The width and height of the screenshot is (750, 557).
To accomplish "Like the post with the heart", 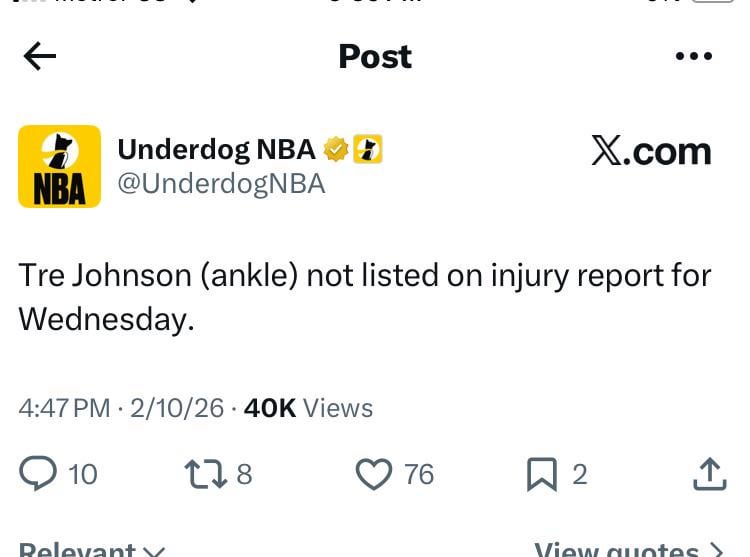I will [x=374, y=473].
